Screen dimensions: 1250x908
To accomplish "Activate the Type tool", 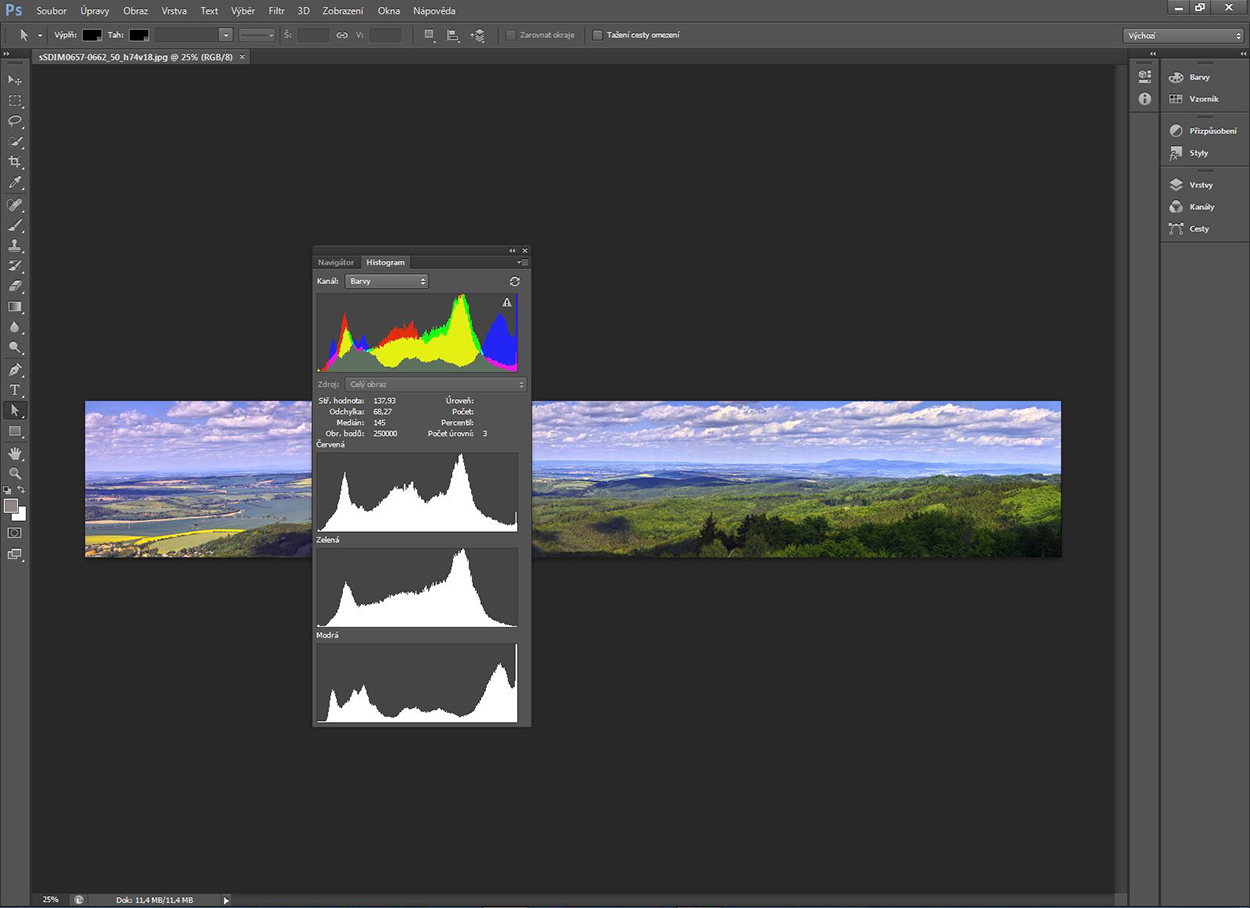I will (15, 390).
